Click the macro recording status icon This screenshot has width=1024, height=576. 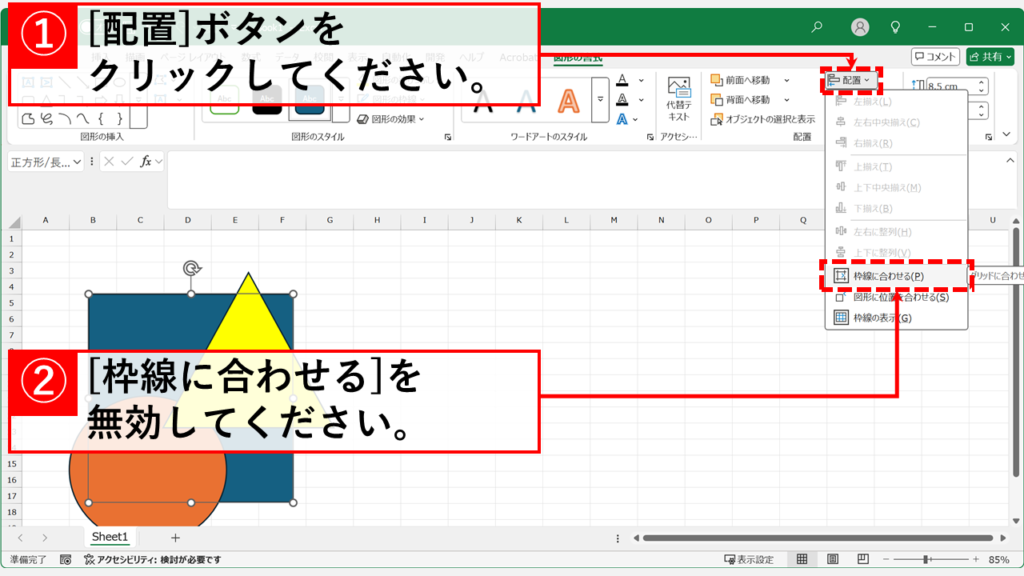65,560
